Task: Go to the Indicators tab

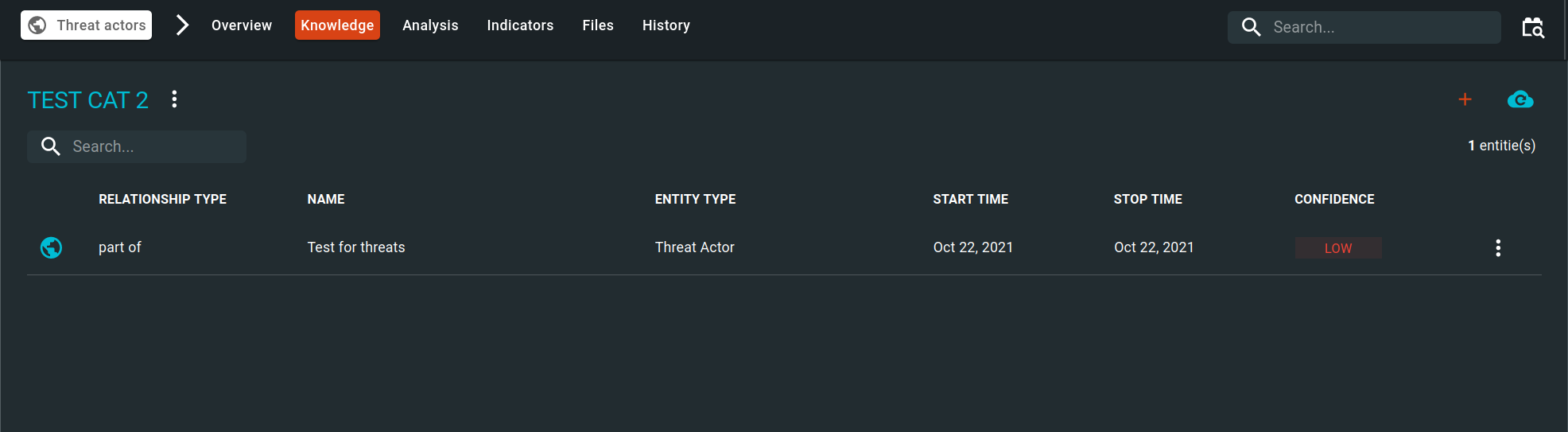Action: pos(520,25)
